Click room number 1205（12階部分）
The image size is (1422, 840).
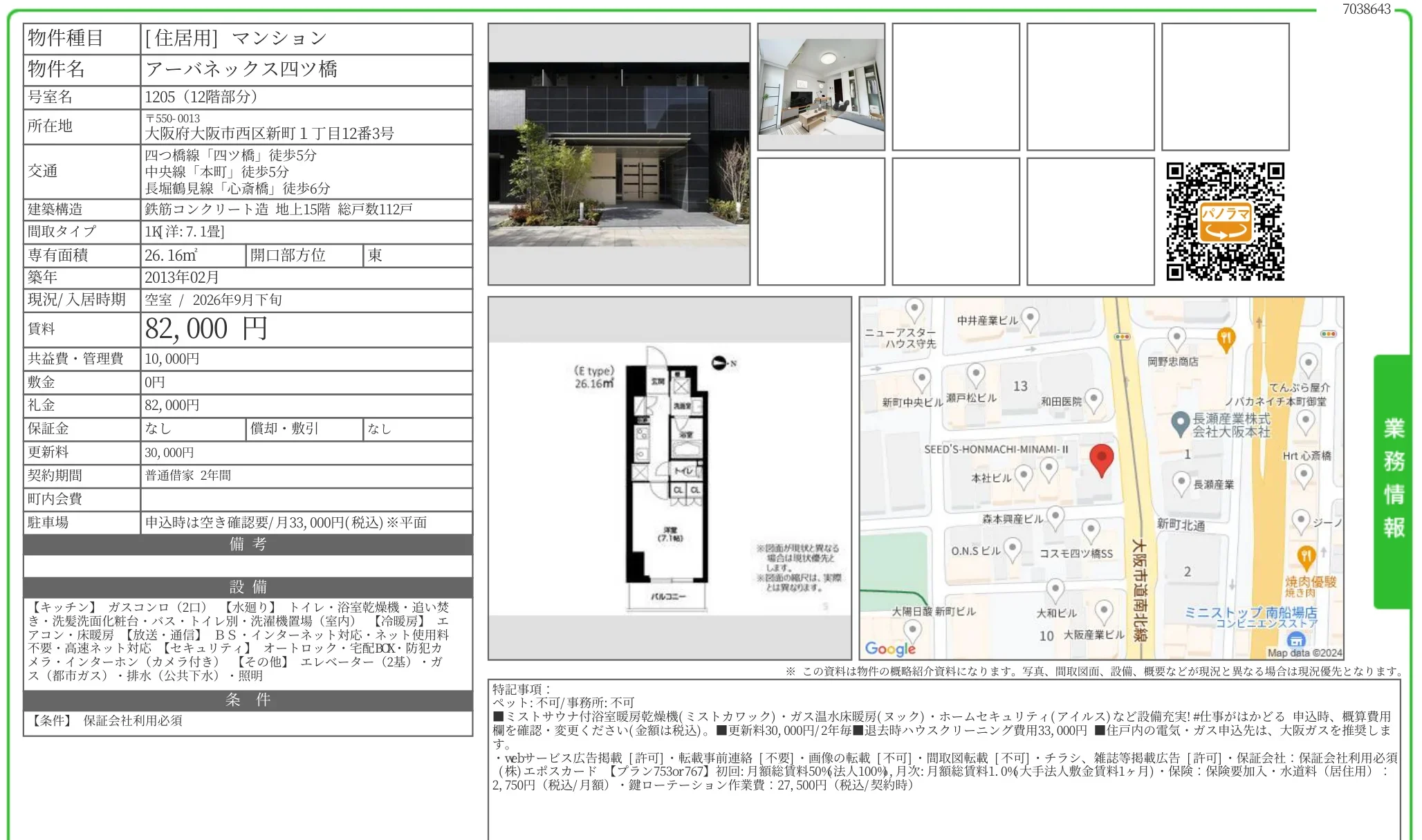tap(201, 97)
